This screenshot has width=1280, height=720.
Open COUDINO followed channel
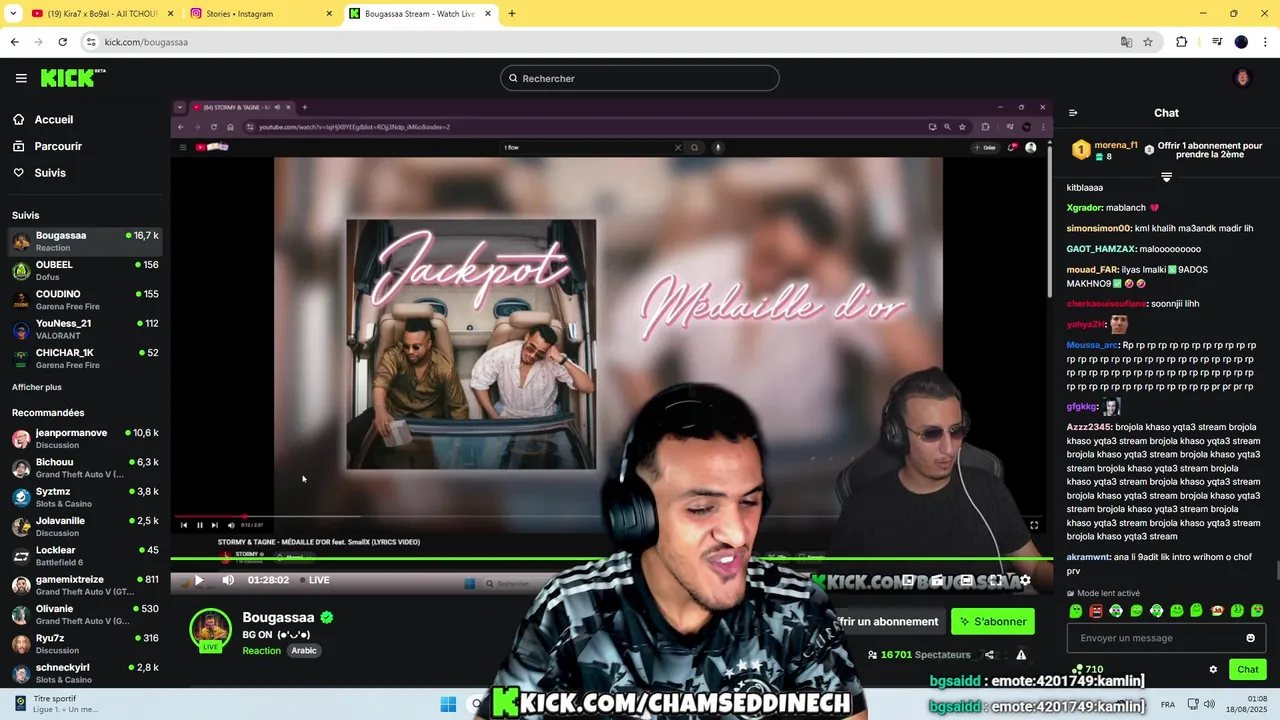85,300
